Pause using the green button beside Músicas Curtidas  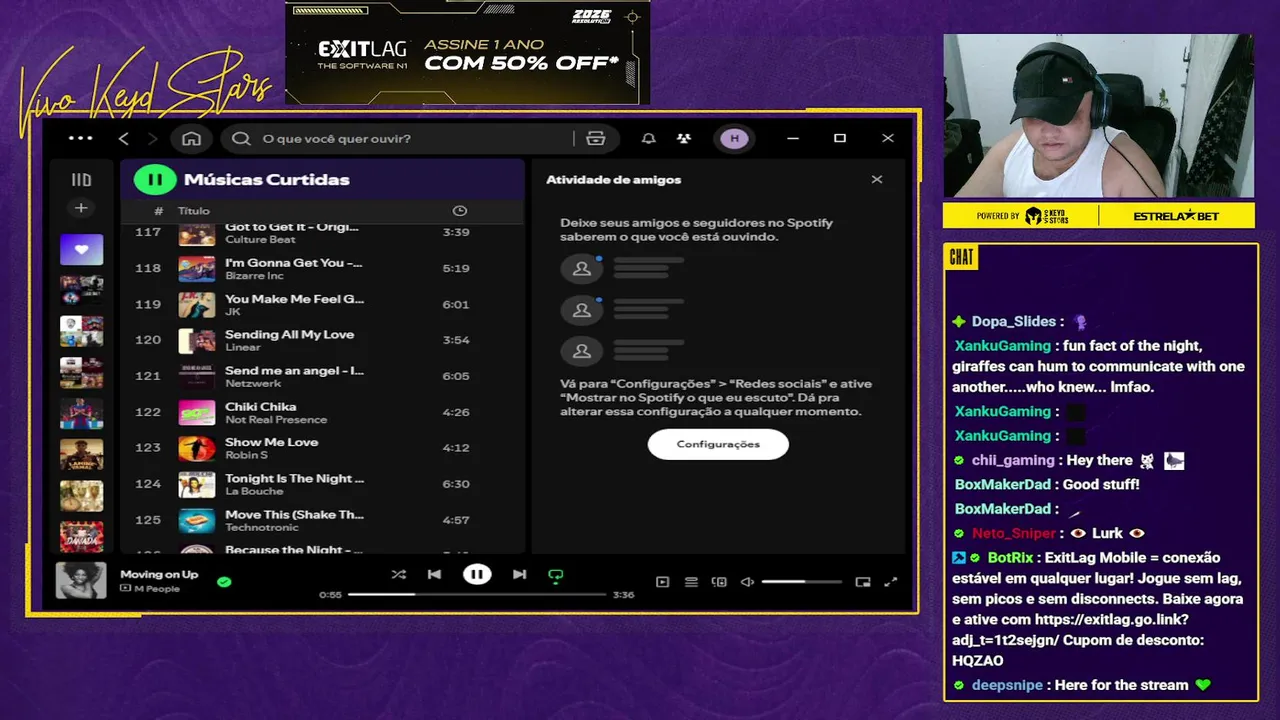coord(155,180)
